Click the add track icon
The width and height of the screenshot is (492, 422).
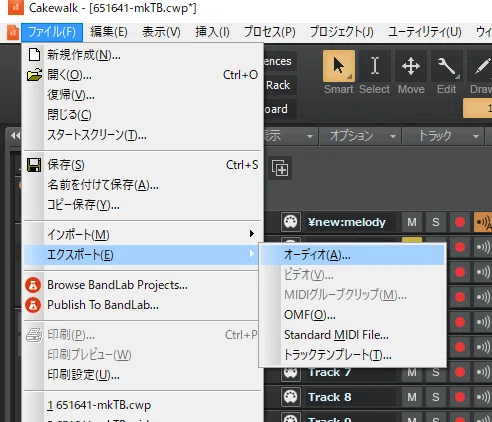pos(280,168)
